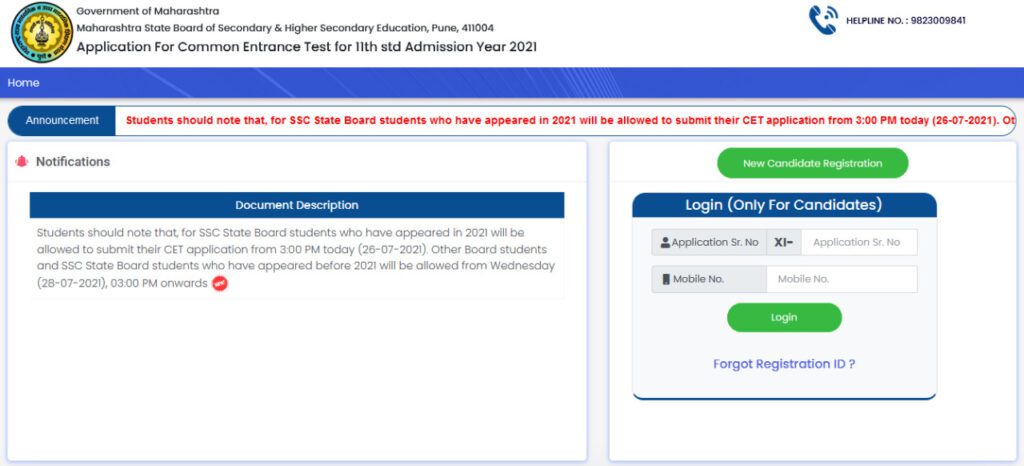Click the Login (Only For Candidates) header

[x=784, y=205]
